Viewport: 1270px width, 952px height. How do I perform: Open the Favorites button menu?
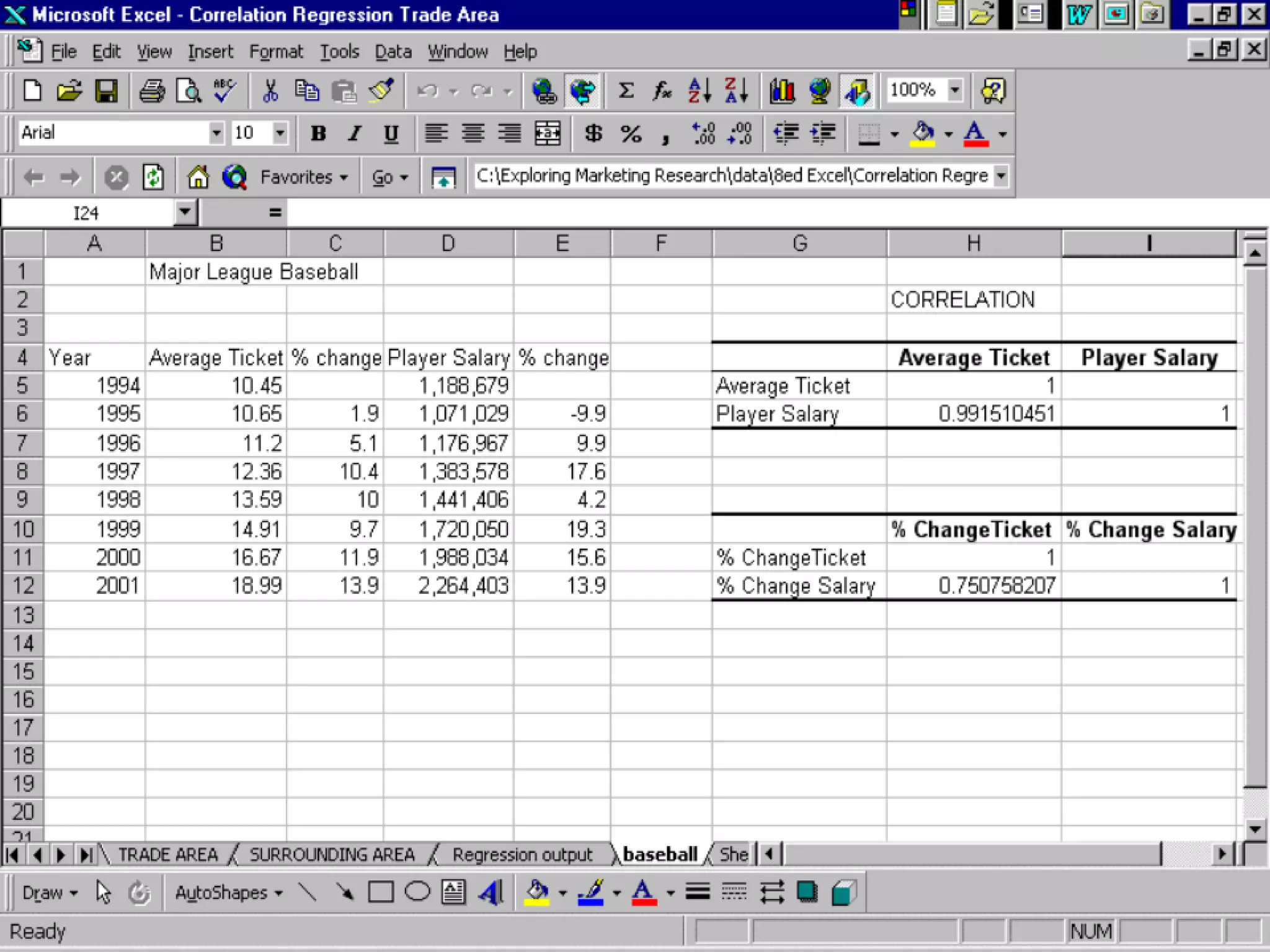coord(303,177)
